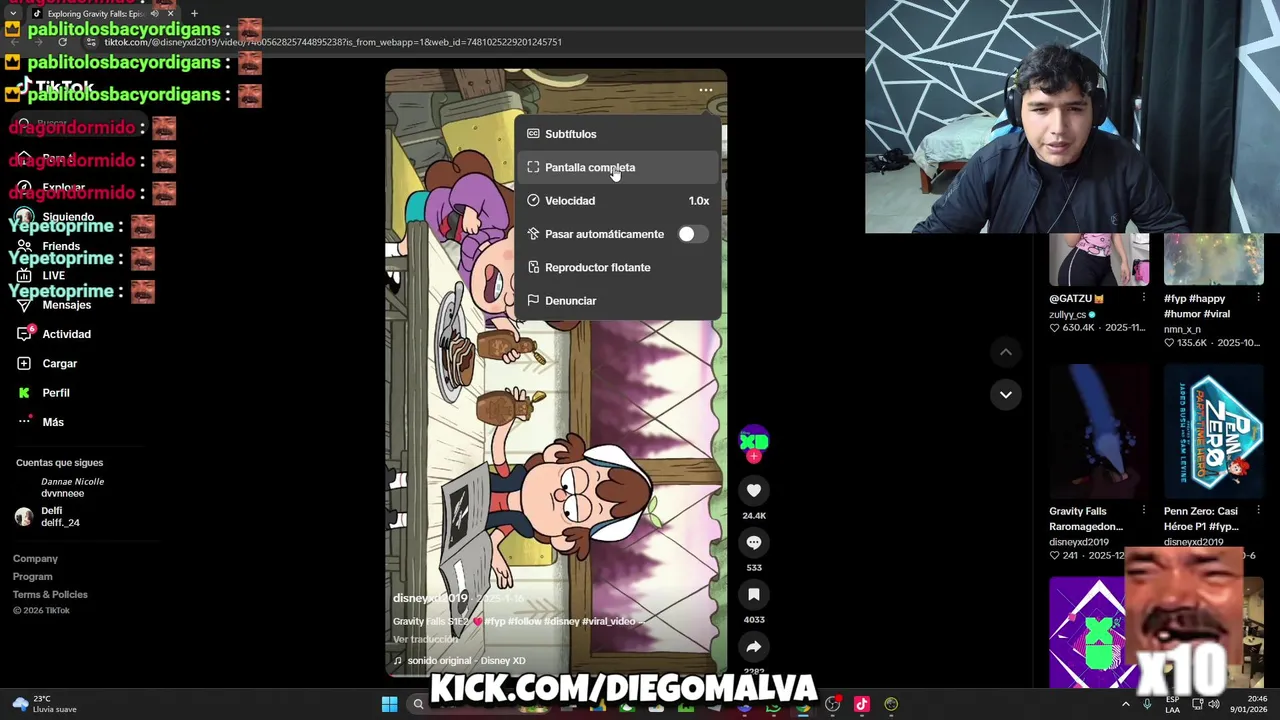The height and width of the screenshot is (720, 1280).
Task: Switch to Exploring Gravity Falls browser tab
Action: point(95,14)
